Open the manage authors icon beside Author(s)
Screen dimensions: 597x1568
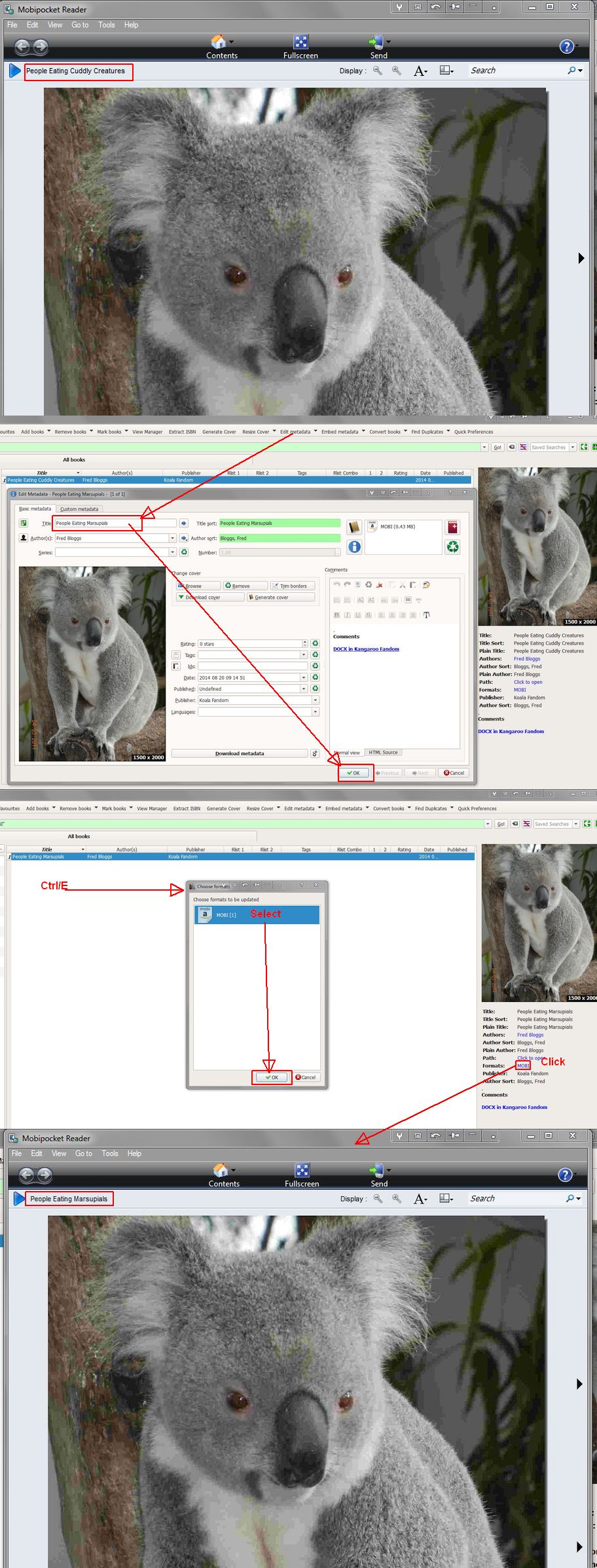tap(24, 538)
